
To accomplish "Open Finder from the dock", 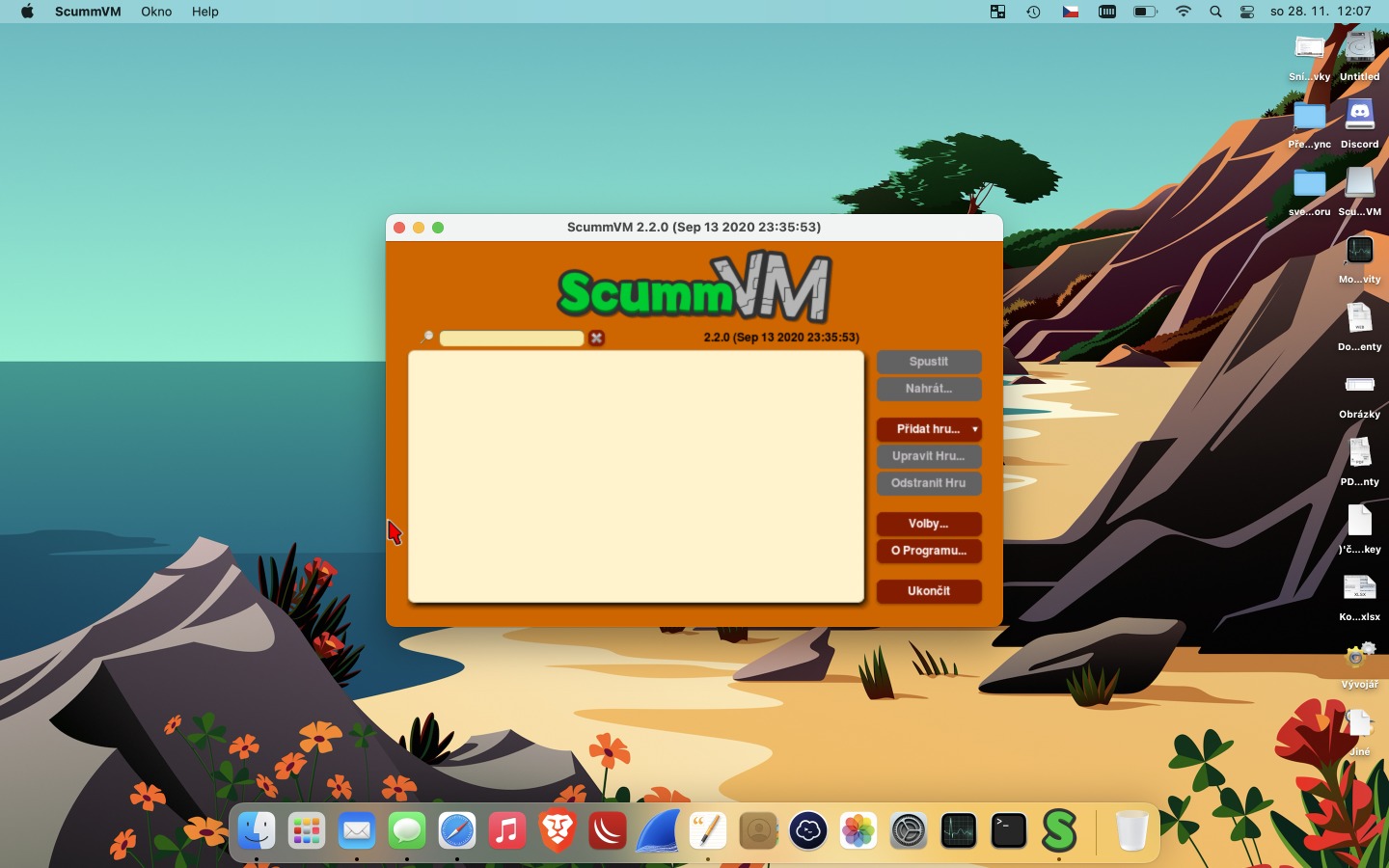I will tap(257, 830).
